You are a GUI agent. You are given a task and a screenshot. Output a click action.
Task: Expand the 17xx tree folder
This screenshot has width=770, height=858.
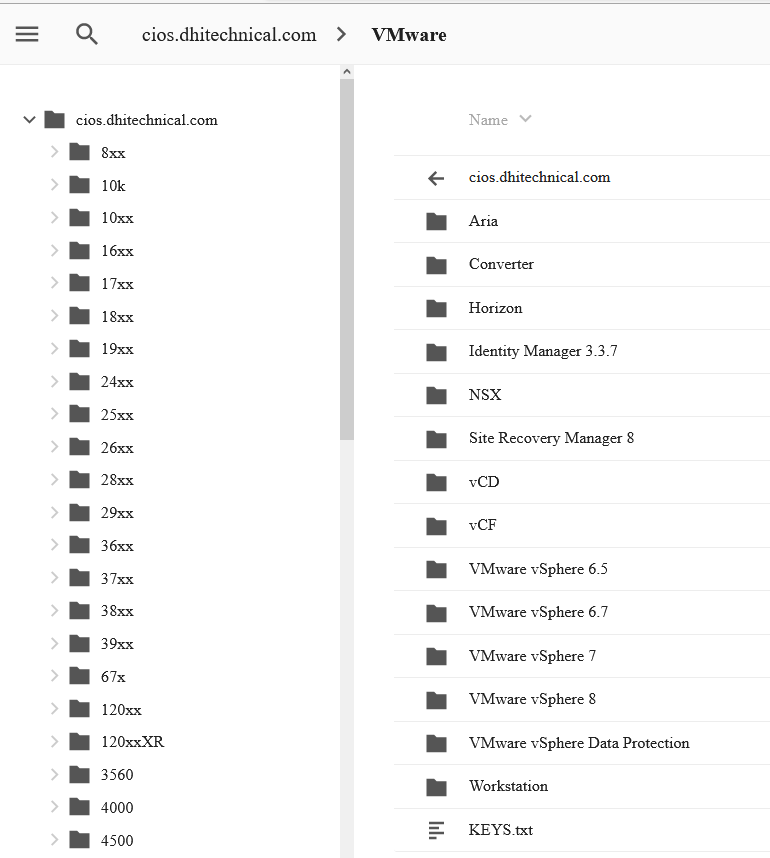54,283
